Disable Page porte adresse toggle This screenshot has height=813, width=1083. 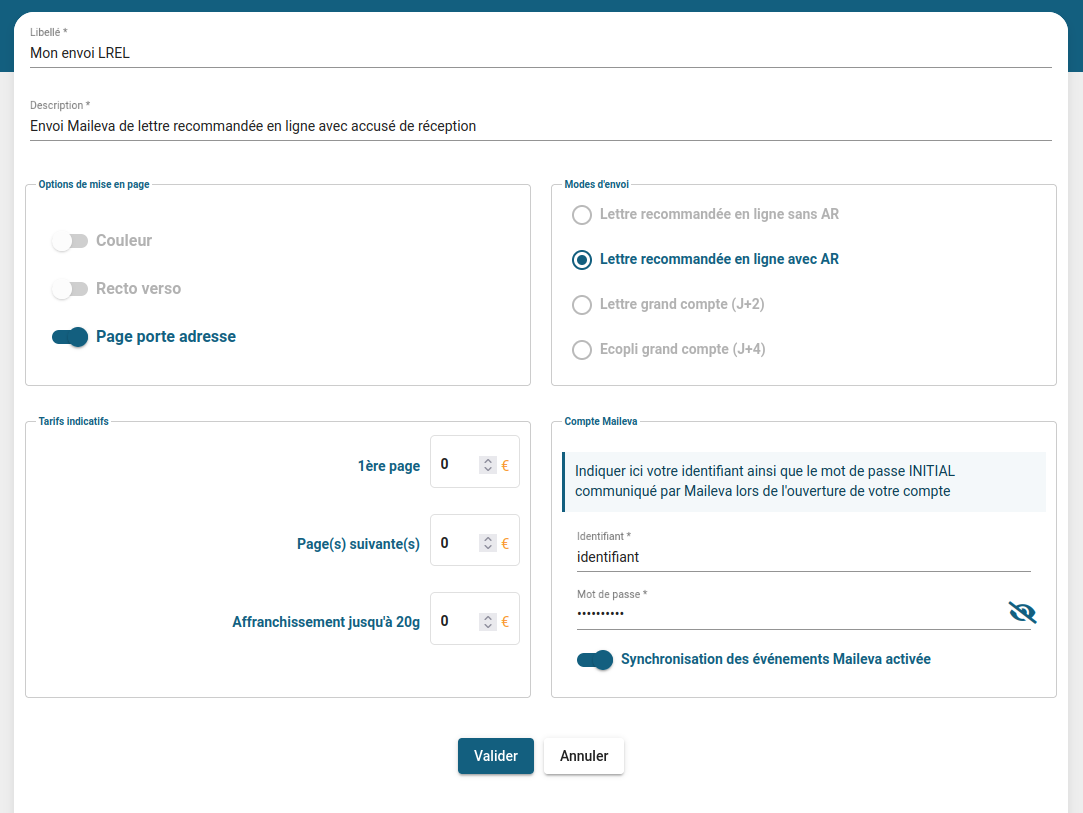pos(70,337)
